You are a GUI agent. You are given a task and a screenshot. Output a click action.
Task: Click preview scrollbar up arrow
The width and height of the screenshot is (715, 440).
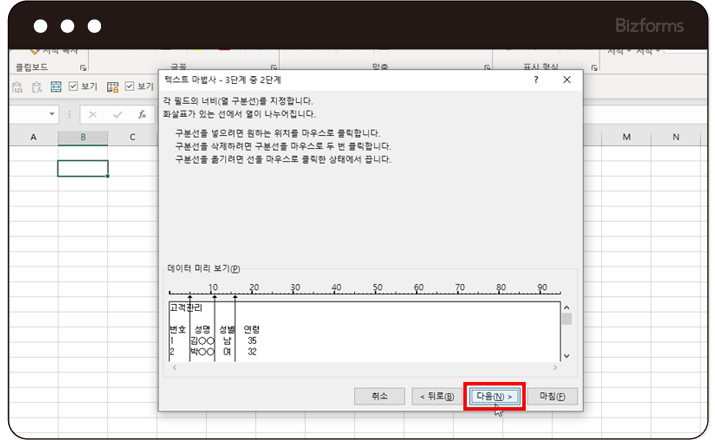click(567, 308)
